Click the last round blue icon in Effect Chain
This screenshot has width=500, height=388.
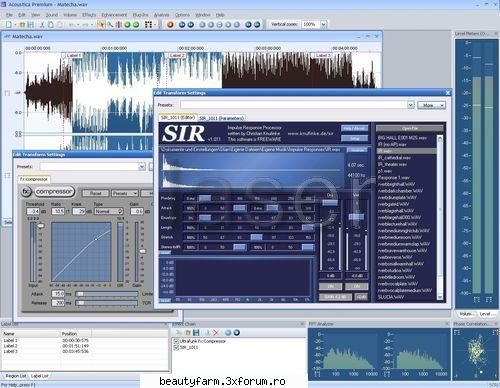(237, 332)
